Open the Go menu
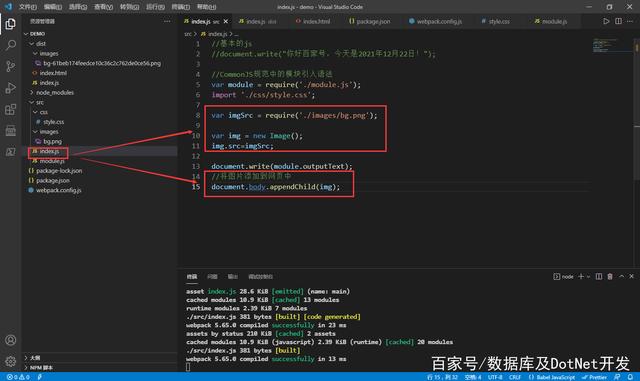The width and height of the screenshot is (640, 381). pyautogui.click(x=129, y=7)
